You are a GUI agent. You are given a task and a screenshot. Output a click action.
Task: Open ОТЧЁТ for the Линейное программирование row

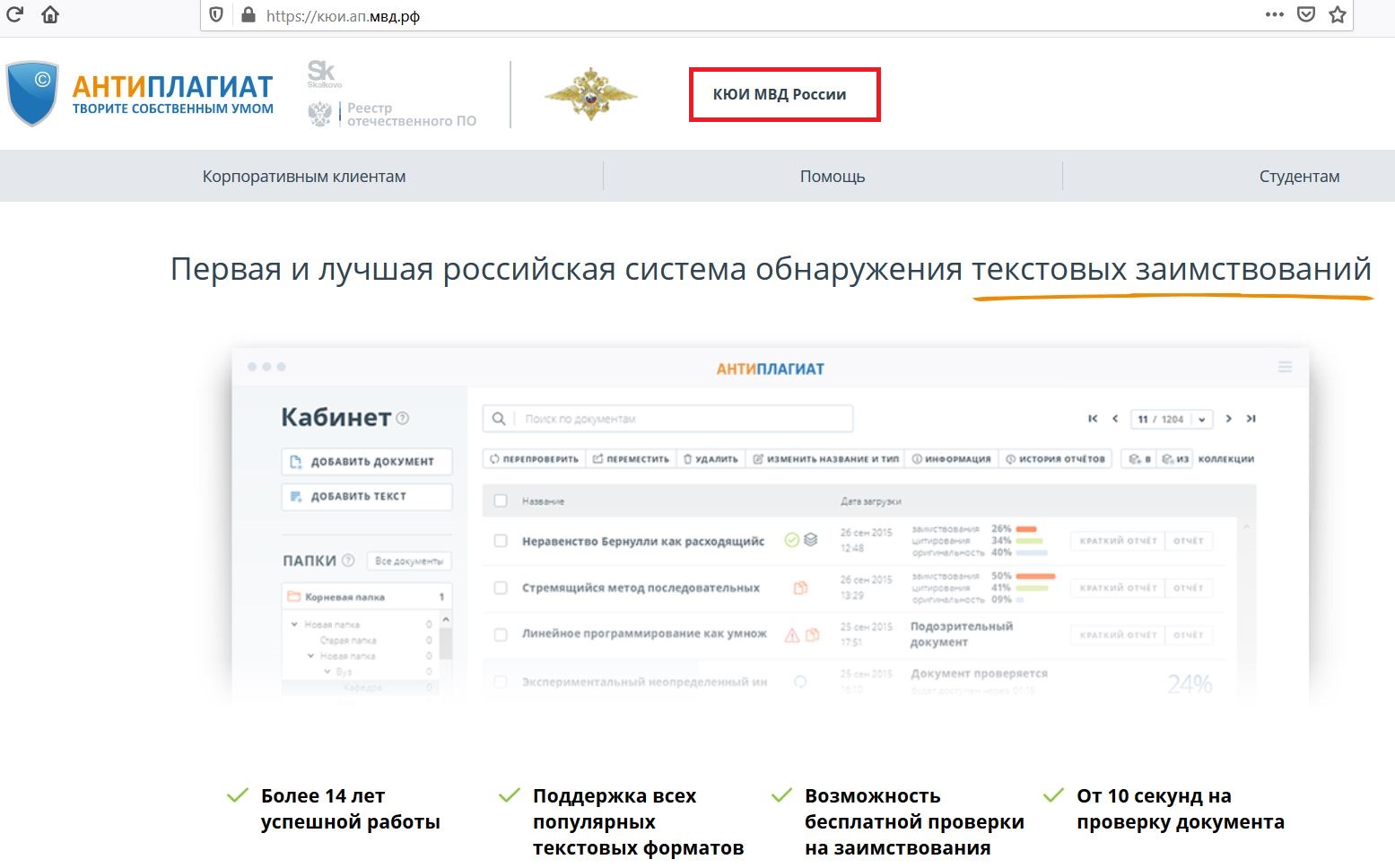1188,635
